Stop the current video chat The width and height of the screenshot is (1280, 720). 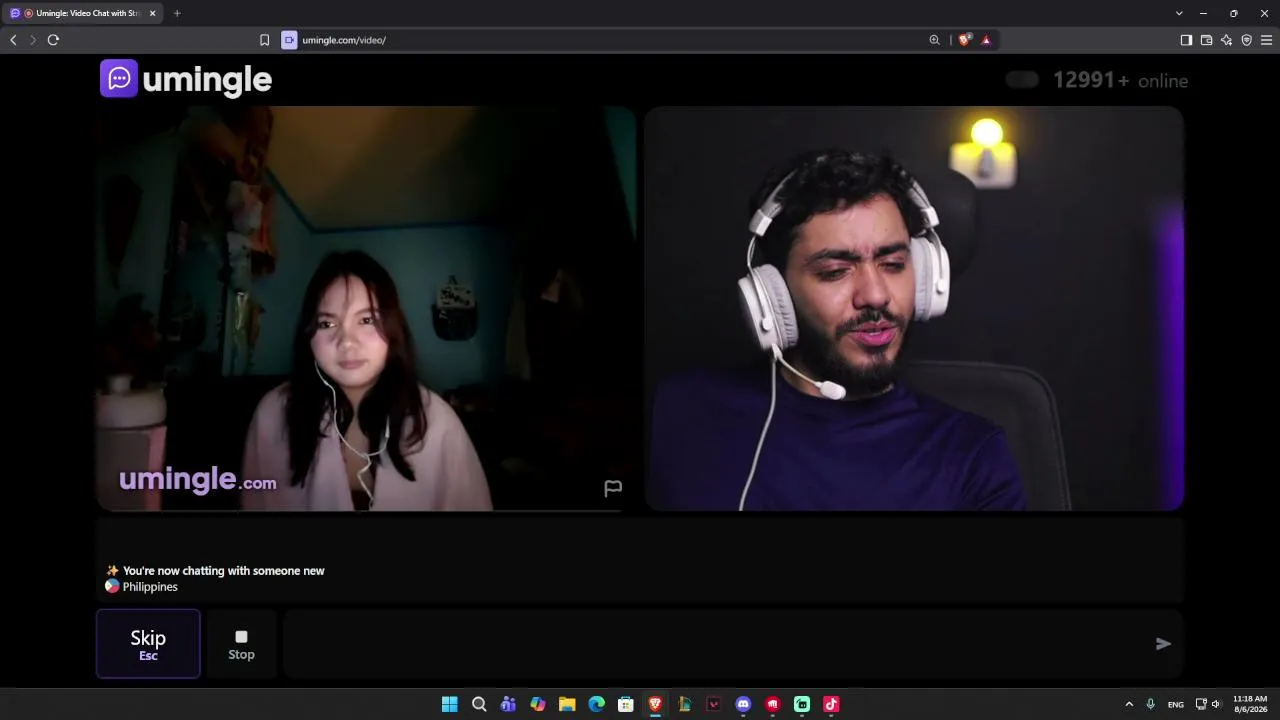[241, 644]
